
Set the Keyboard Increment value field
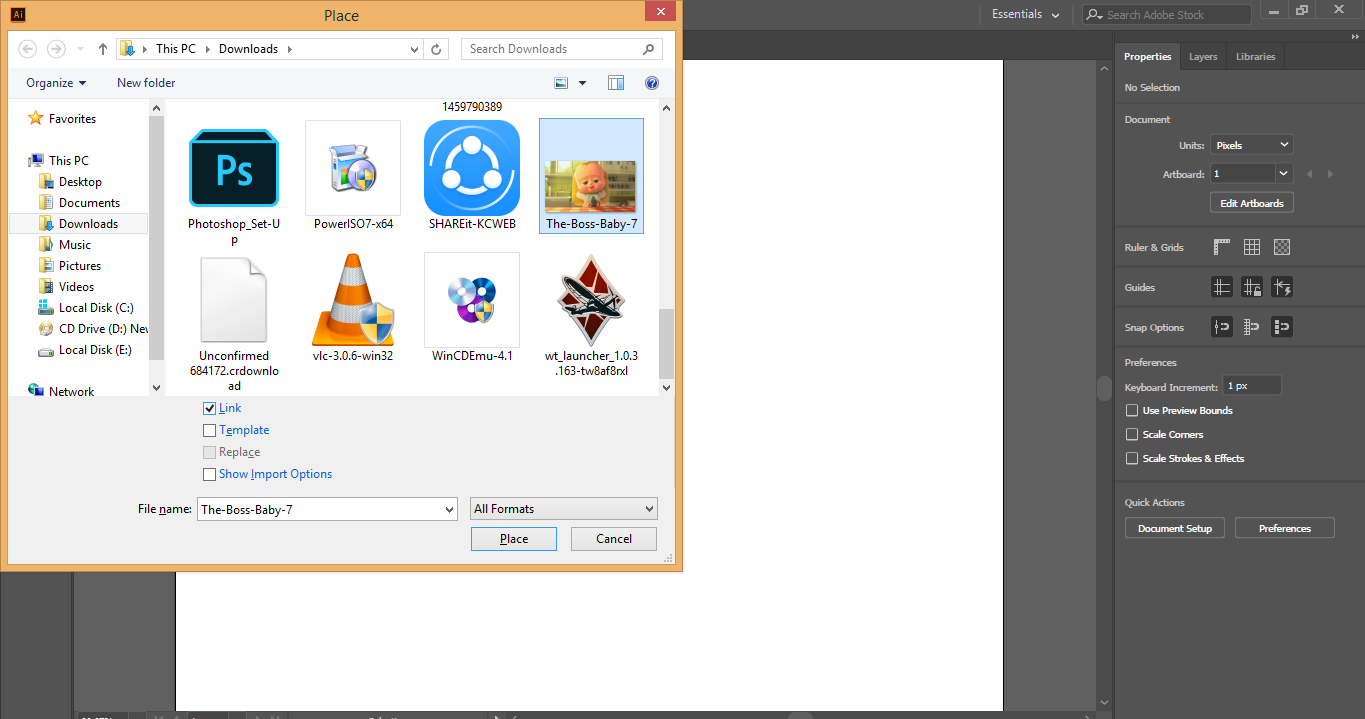pos(1251,385)
